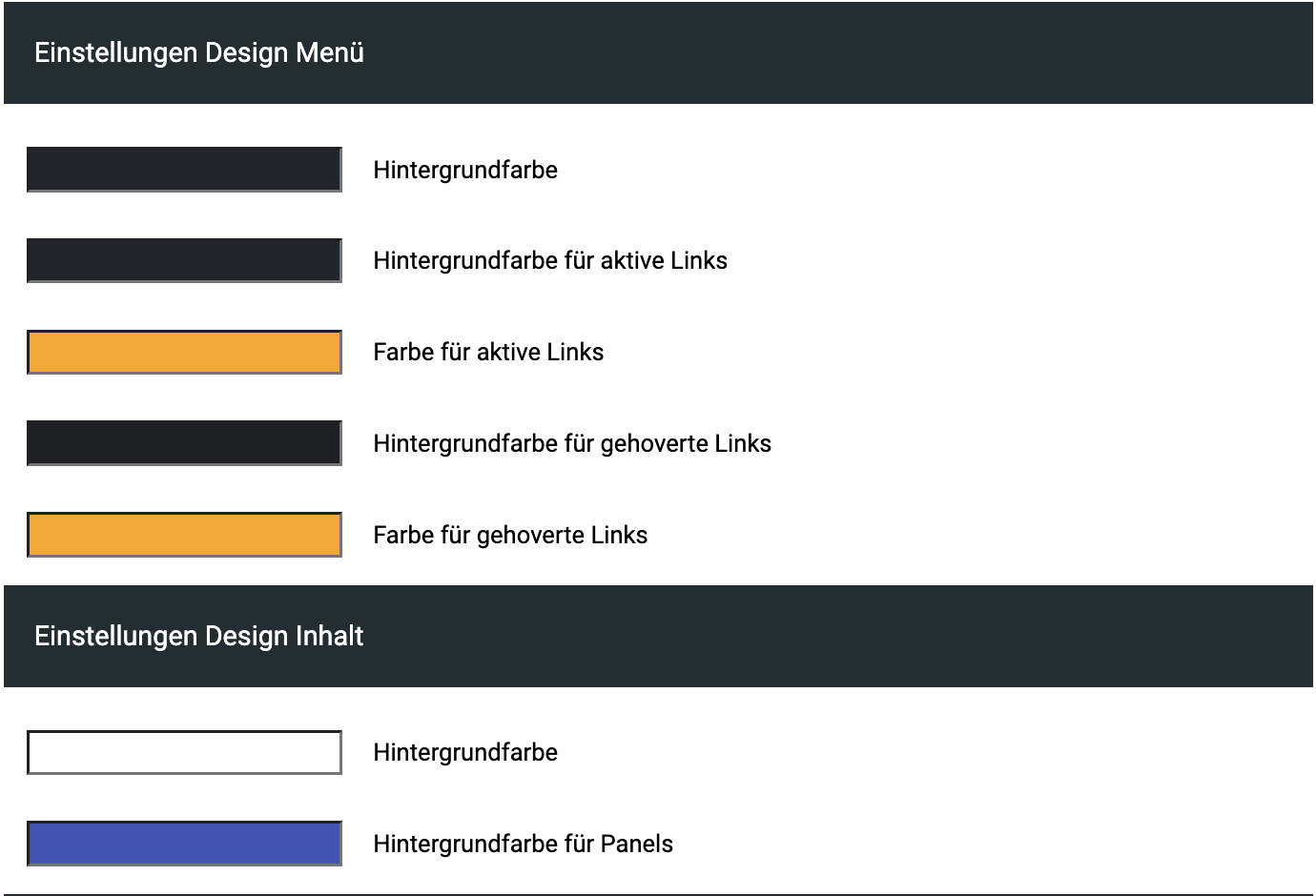1316x896 pixels.
Task: Click the Einstellungen Design Inhalt title text
Action: tap(199, 636)
